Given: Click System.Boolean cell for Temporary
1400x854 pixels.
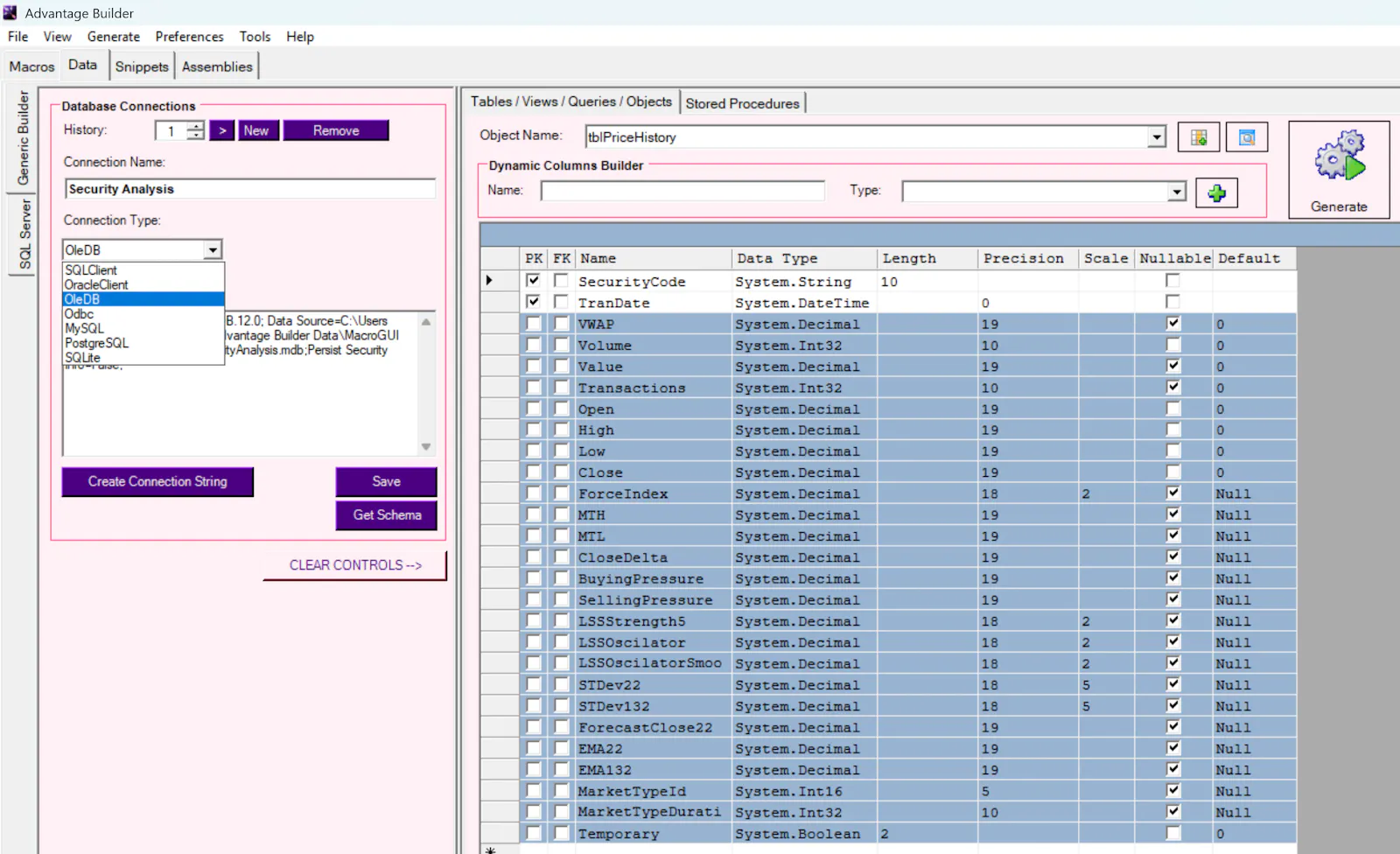Looking at the screenshot, I should pyautogui.click(x=804, y=833).
